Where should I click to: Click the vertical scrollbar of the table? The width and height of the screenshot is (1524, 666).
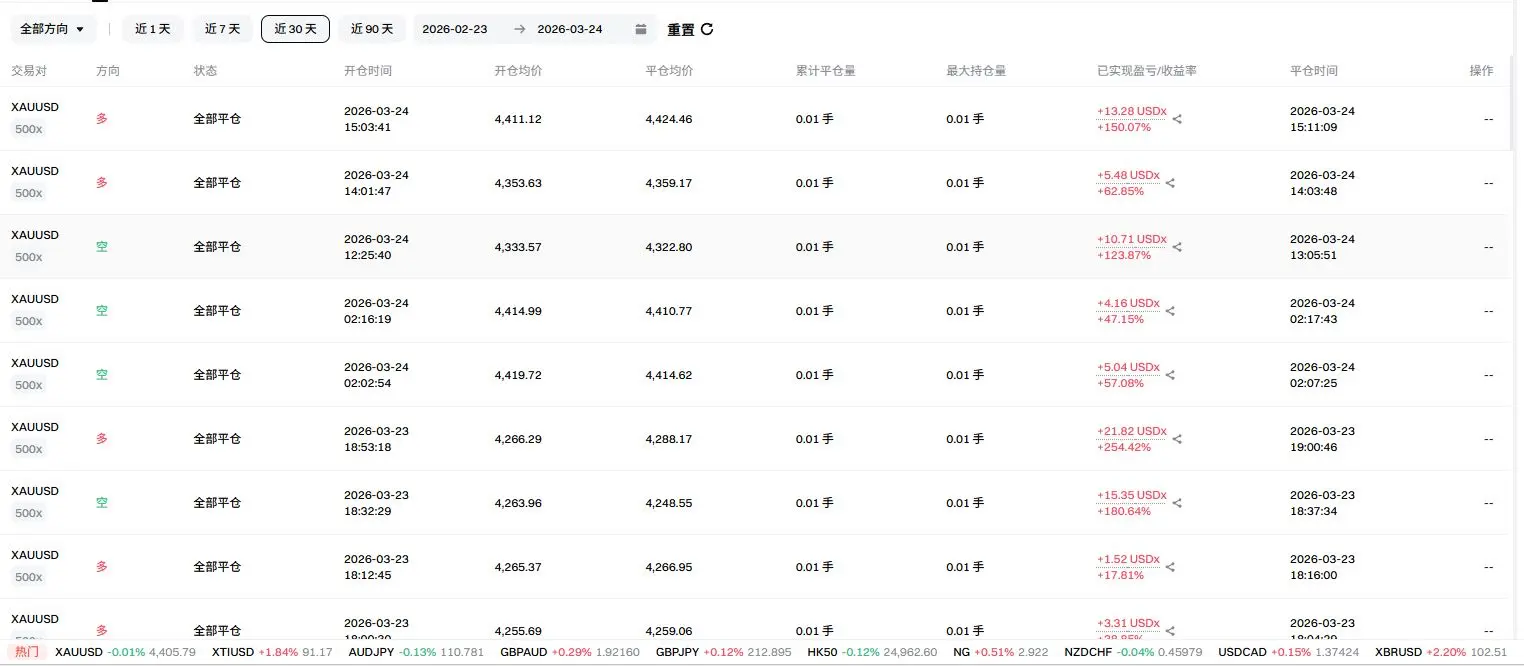[1512, 105]
